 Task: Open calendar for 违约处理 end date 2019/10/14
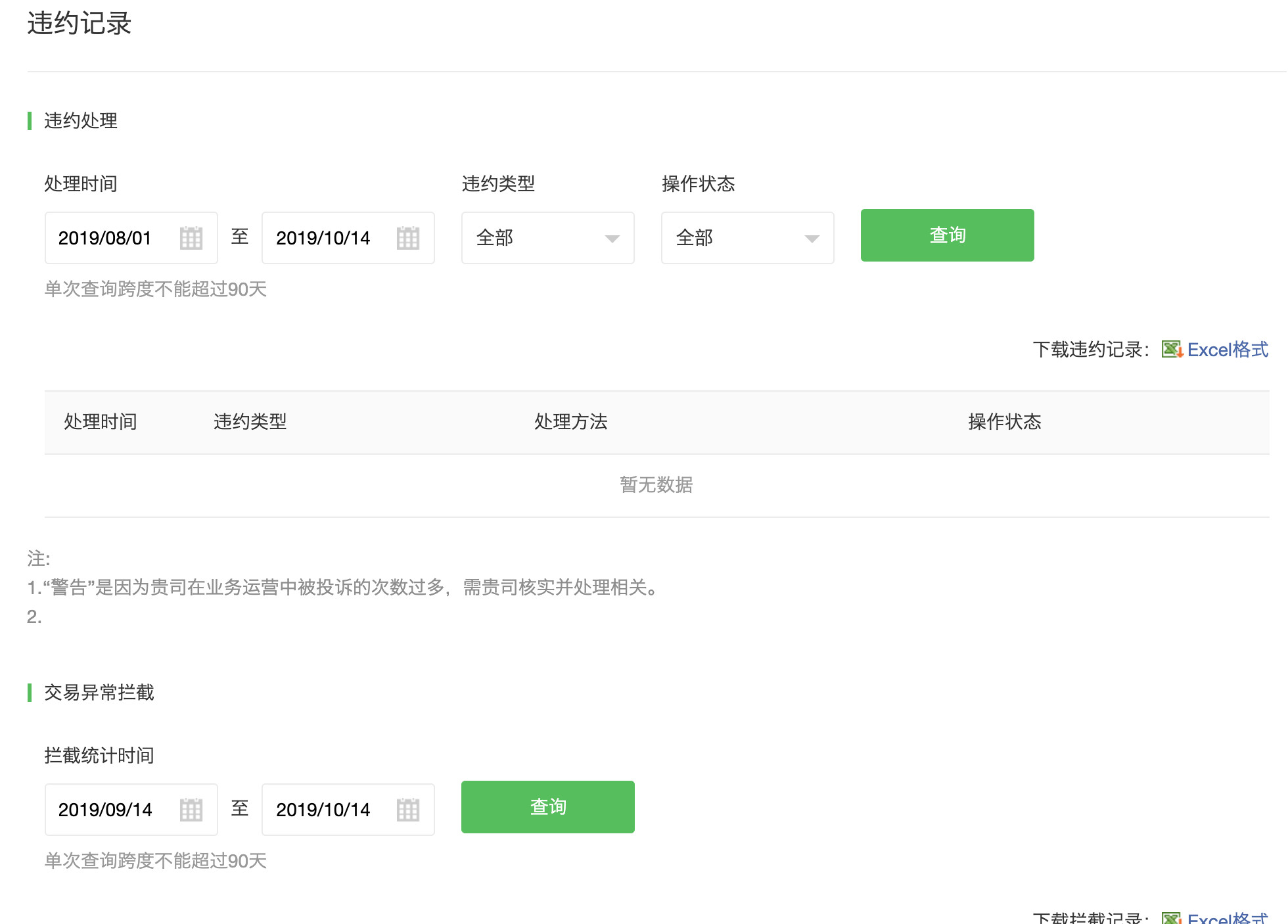coord(408,238)
